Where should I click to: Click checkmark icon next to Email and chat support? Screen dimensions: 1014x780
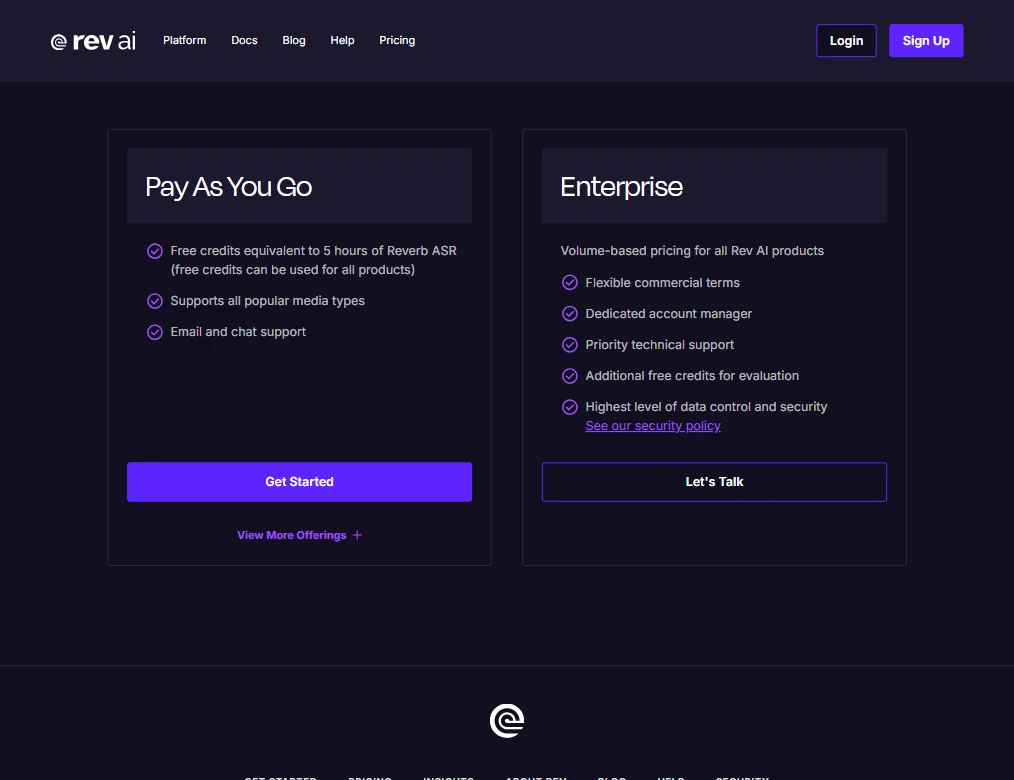tap(155, 332)
